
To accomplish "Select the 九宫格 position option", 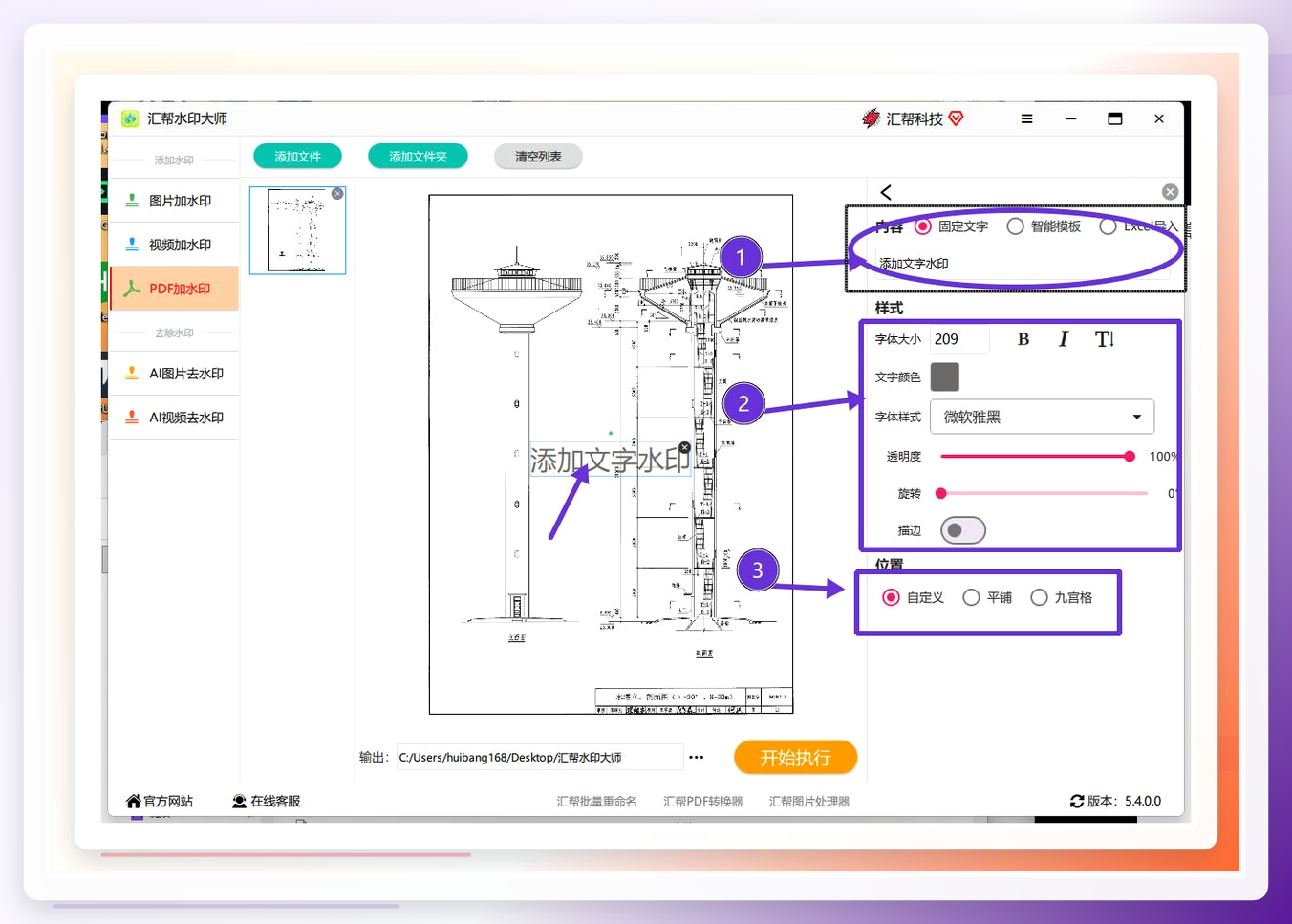I will 1039,597.
